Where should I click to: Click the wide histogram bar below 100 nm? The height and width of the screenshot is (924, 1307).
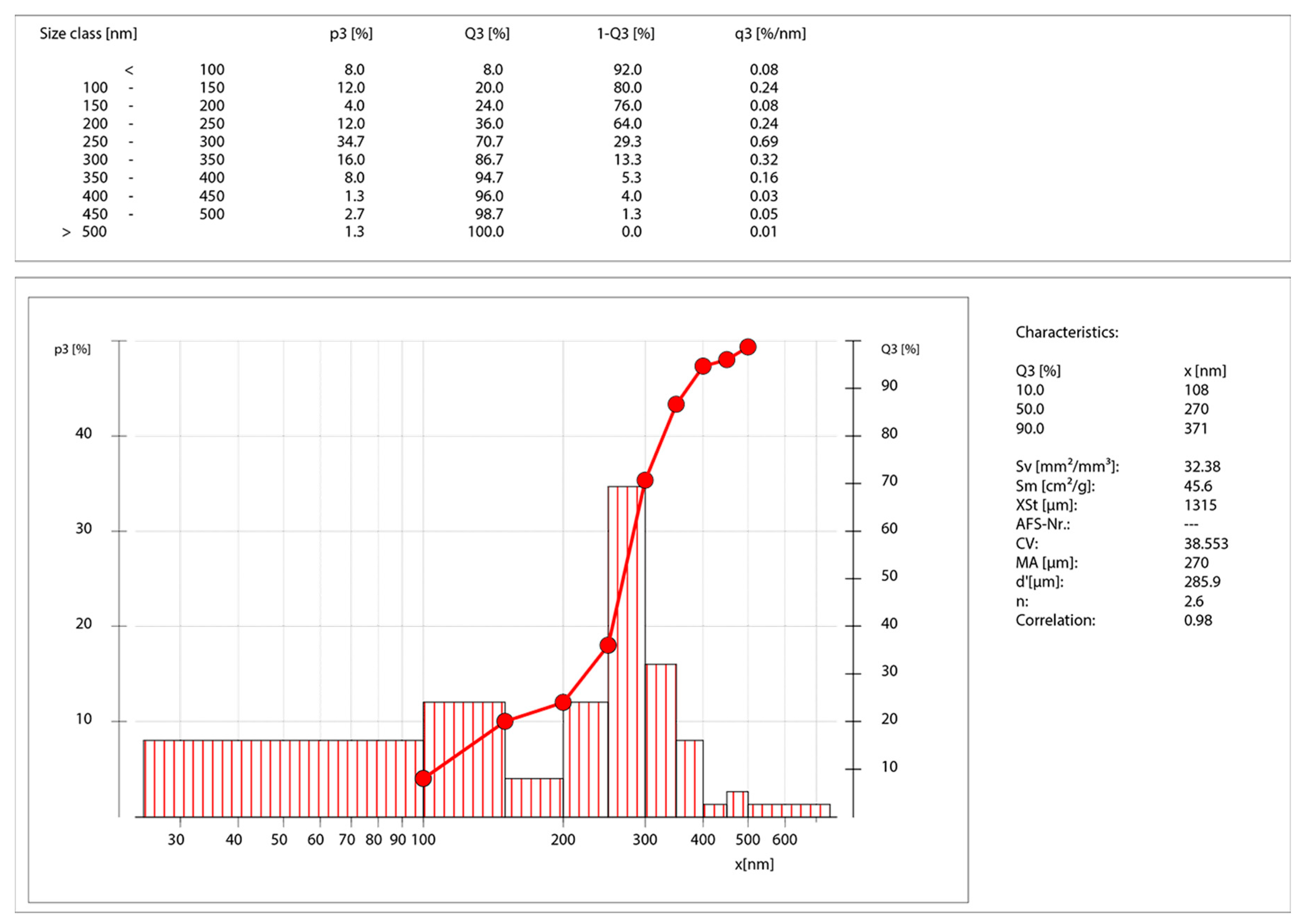pos(283,778)
